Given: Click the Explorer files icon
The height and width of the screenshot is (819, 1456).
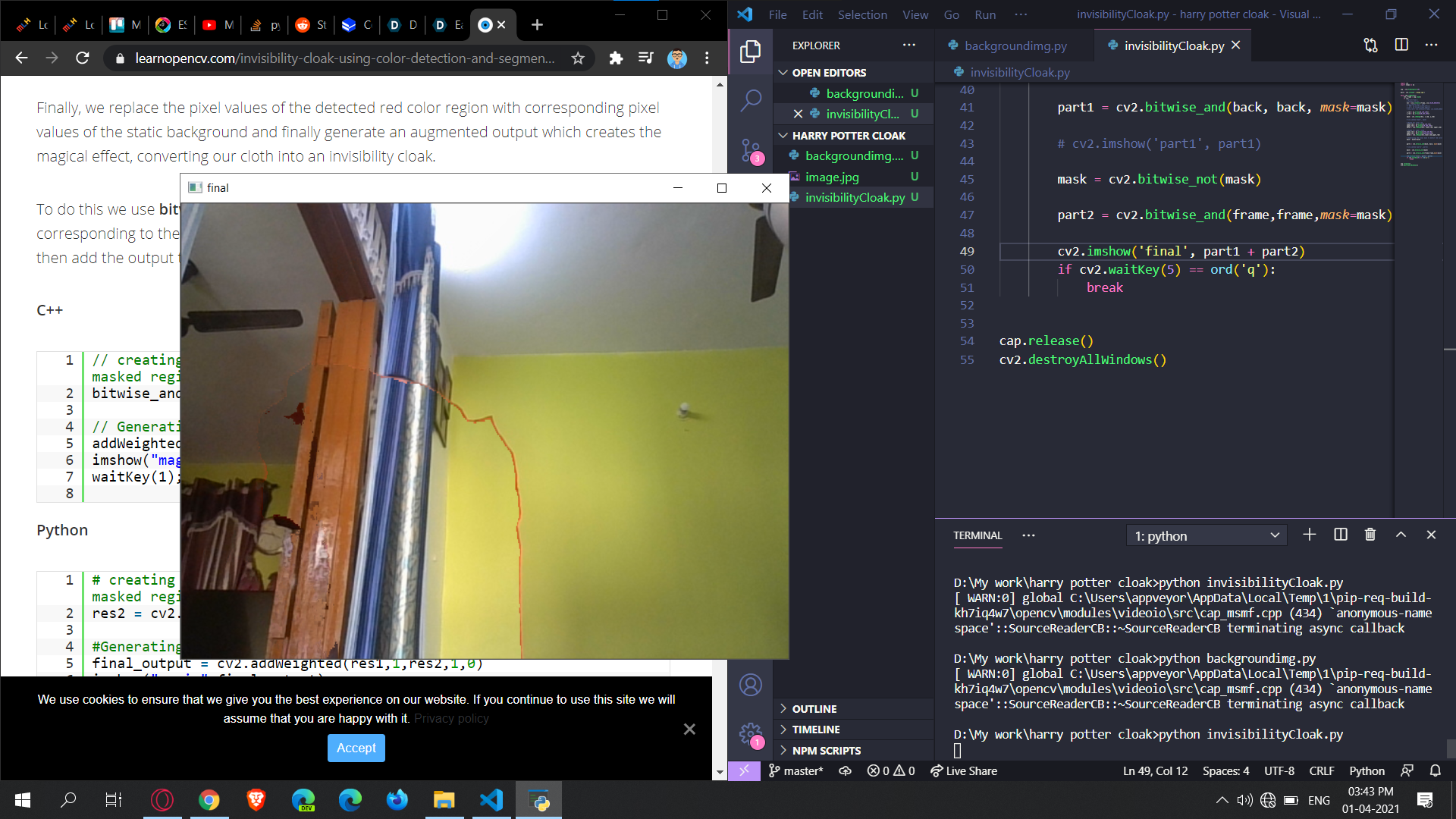Looking at the screenshot, I should pos(750,52).
